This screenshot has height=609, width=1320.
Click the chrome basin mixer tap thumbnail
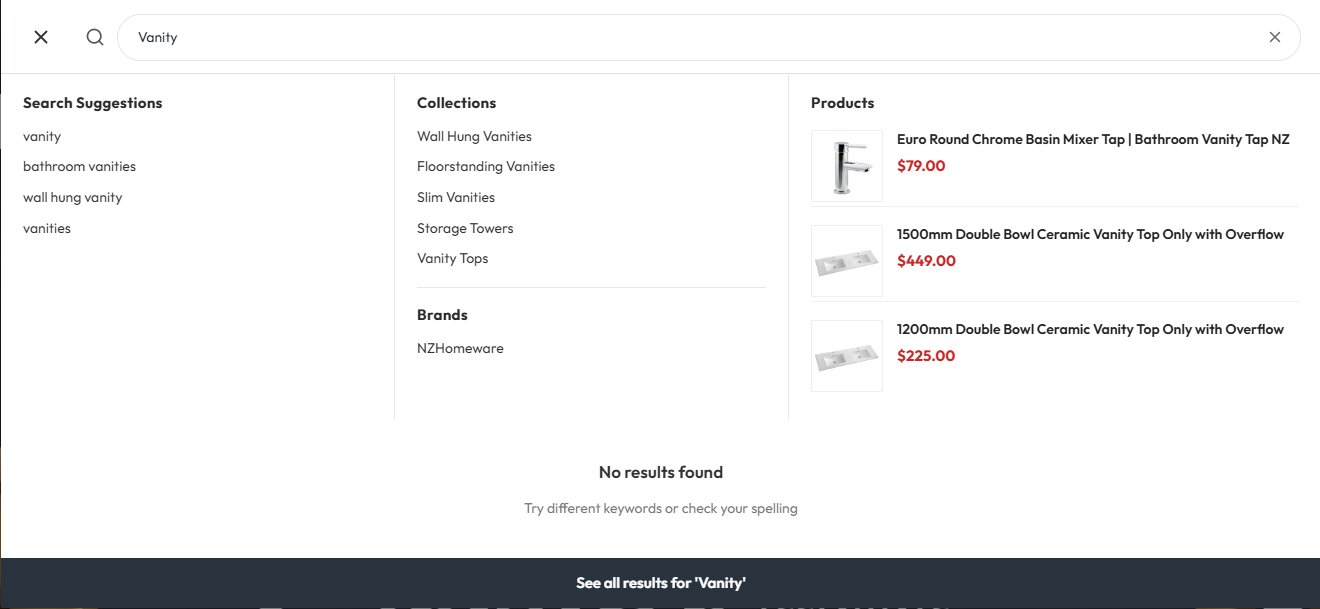pos(847,166)
